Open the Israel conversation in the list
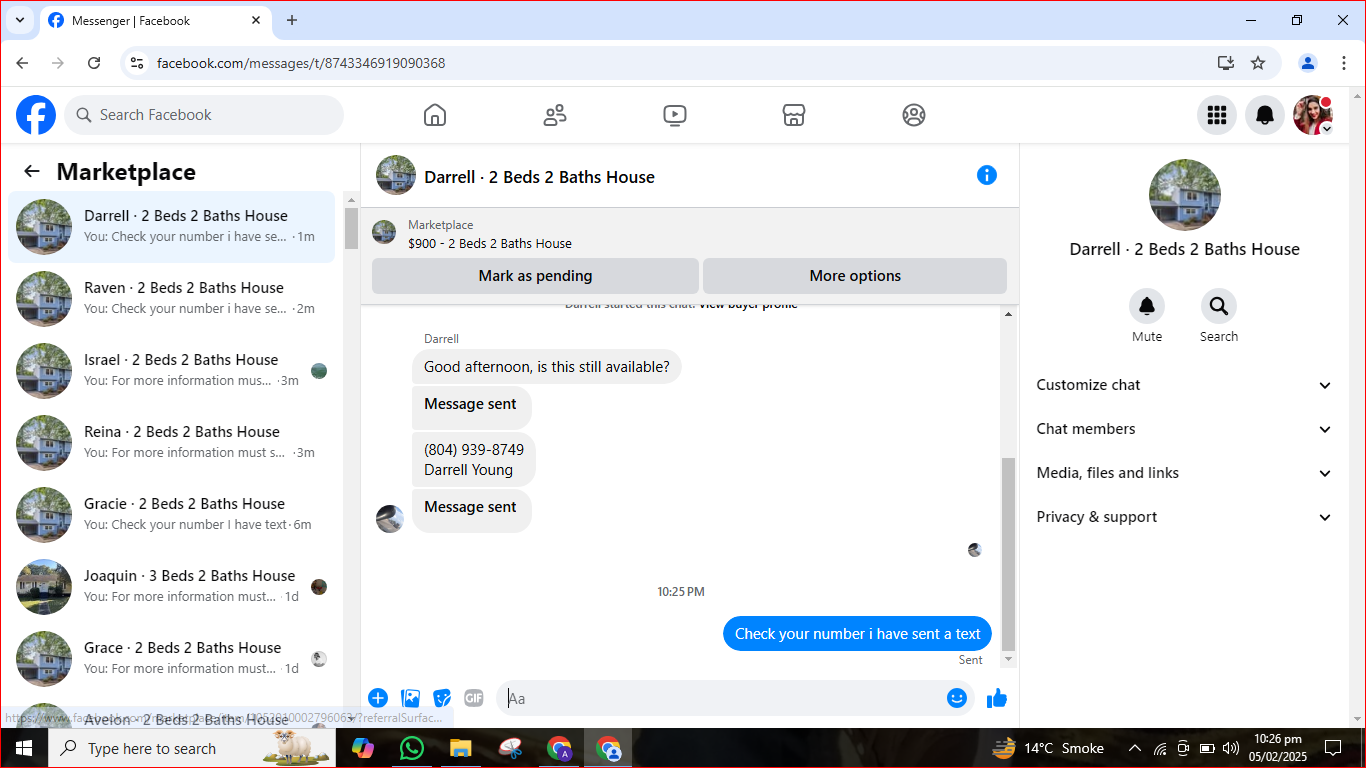The height and width of the screenshot is (768, 1366). 172,371
